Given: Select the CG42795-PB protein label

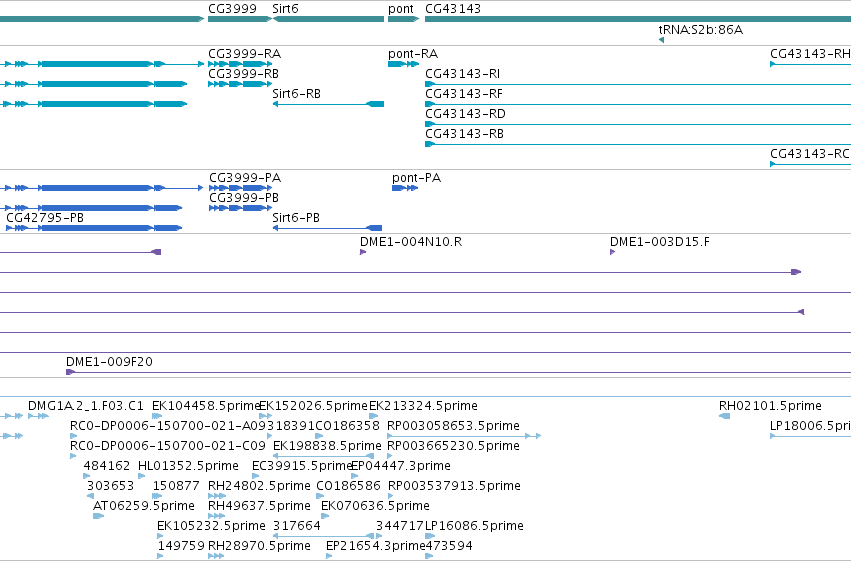Looking at the screenshot, I should (45, 218).
